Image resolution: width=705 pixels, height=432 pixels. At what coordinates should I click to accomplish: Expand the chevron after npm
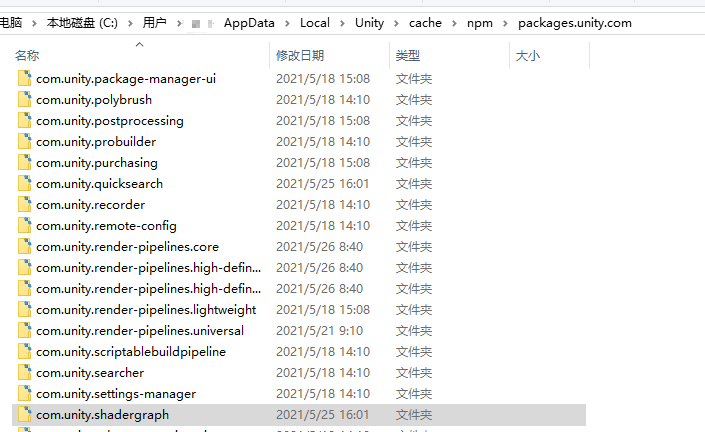(505, 23)
